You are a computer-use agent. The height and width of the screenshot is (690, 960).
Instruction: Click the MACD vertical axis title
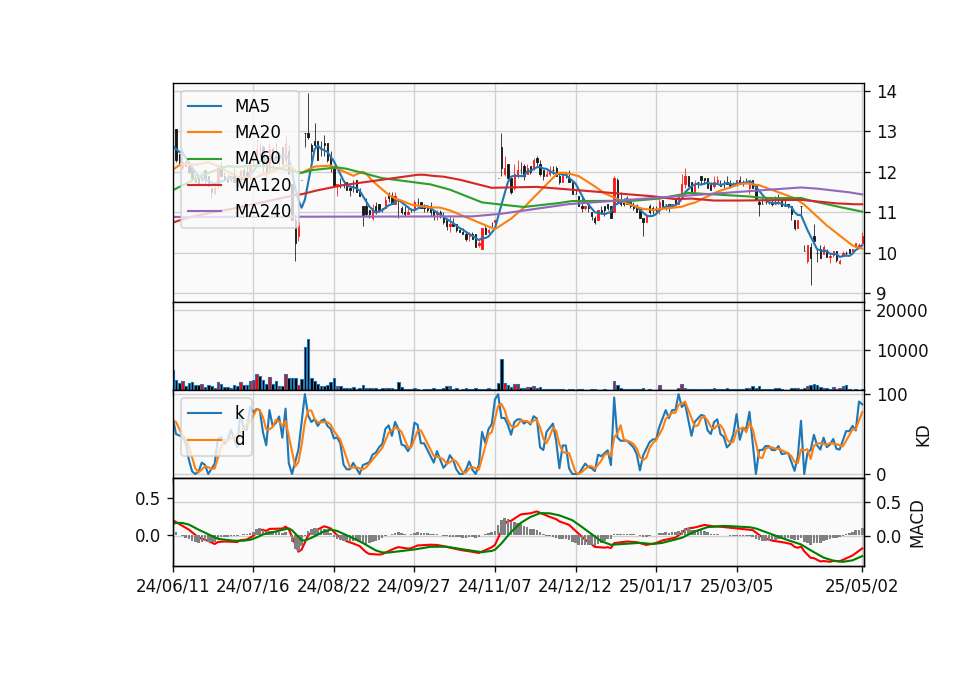tap(917, 524)
